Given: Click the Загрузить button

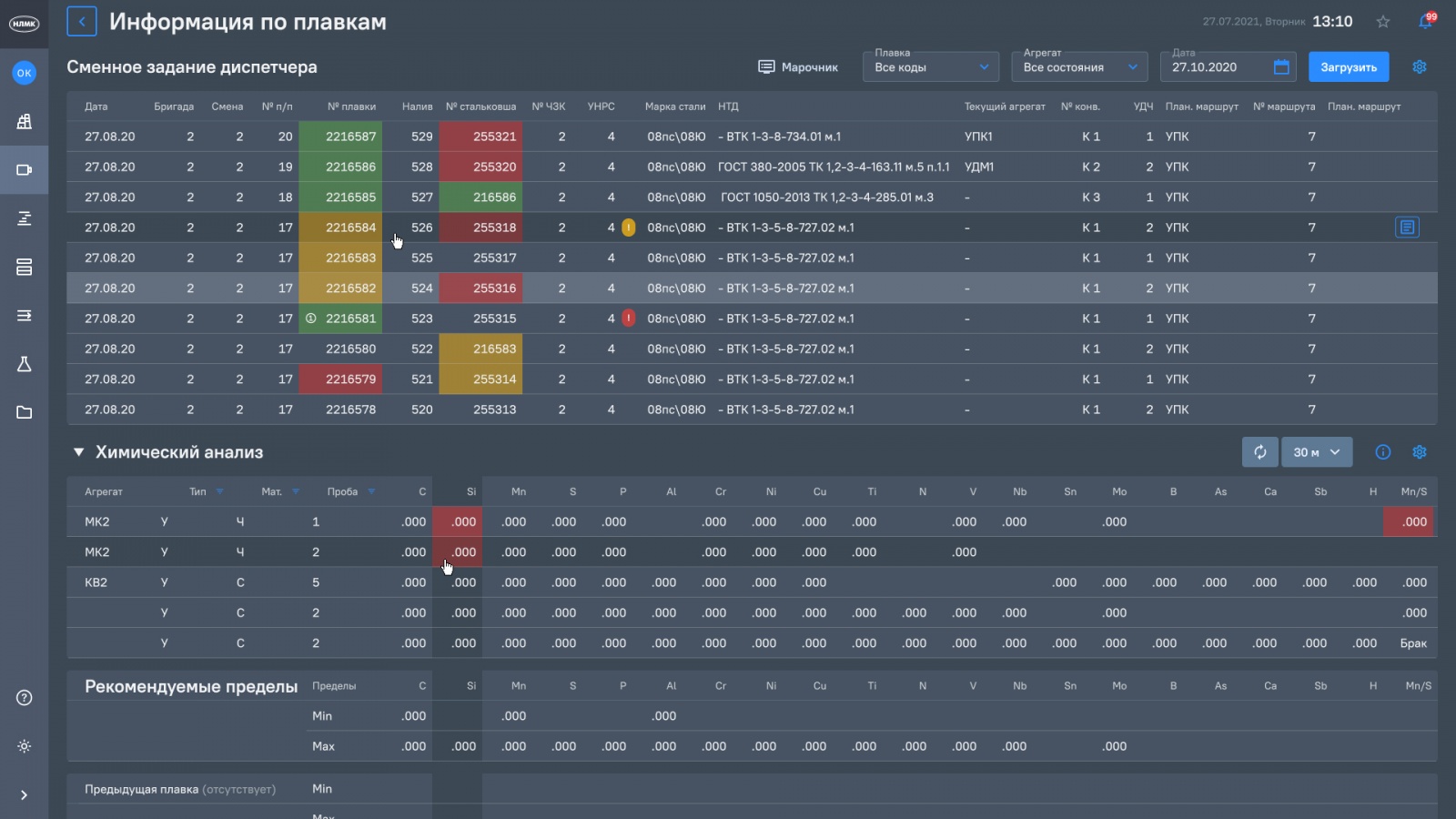Looking at the screenshot, I should tap(1349, 67).
